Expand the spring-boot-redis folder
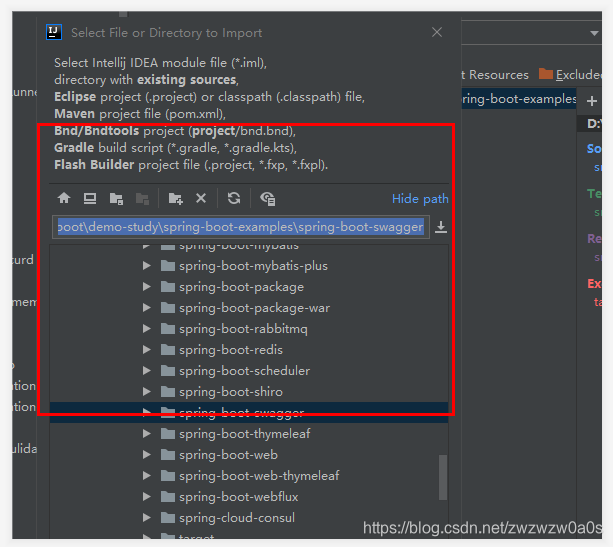613x547 pixels. 147,350
